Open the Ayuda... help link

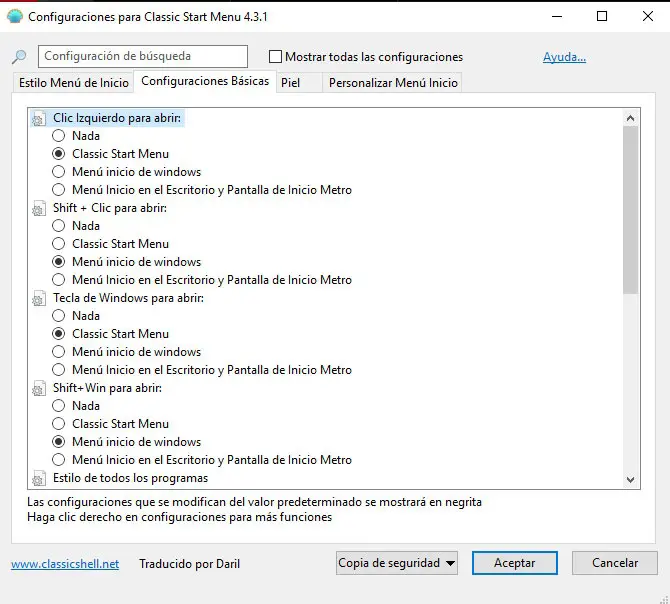point(564,57)
